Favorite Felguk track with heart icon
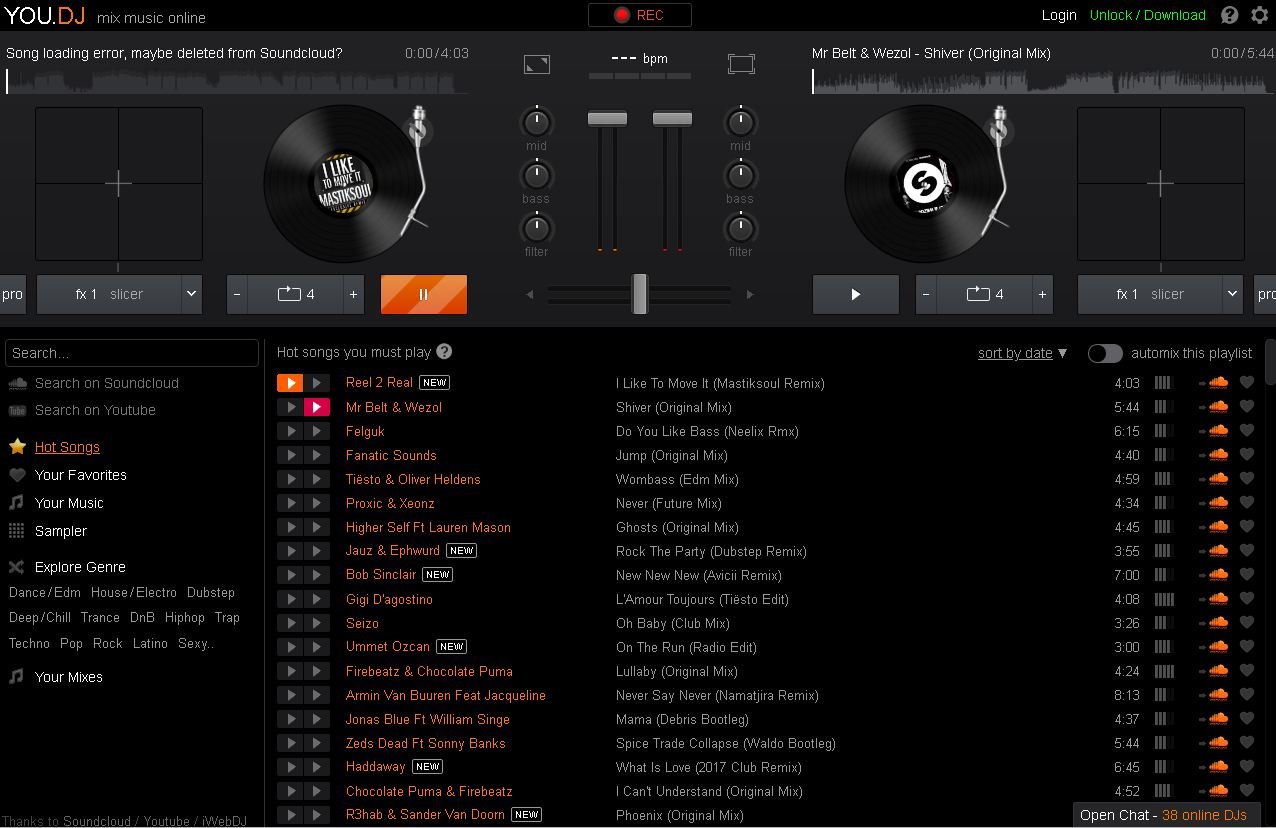The width and height of the screenshot is (1276, 828). (x=1246, y=430)
